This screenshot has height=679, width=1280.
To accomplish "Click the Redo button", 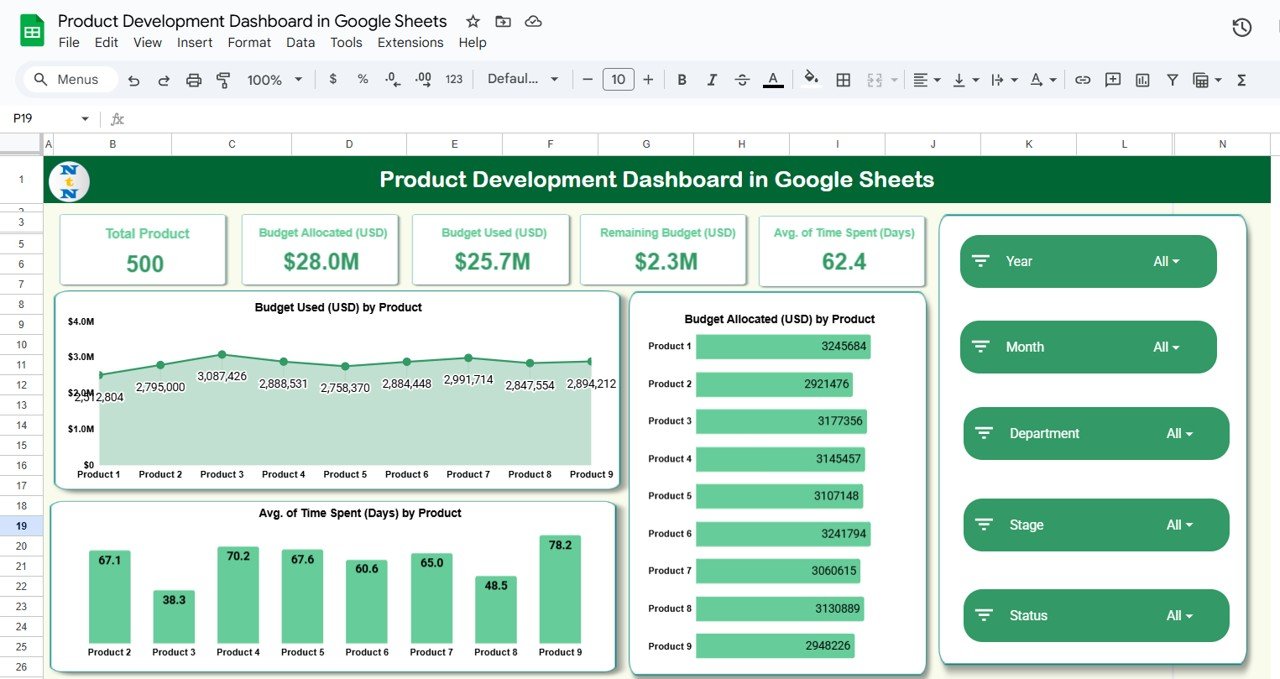I will click(x=163, y=79).
